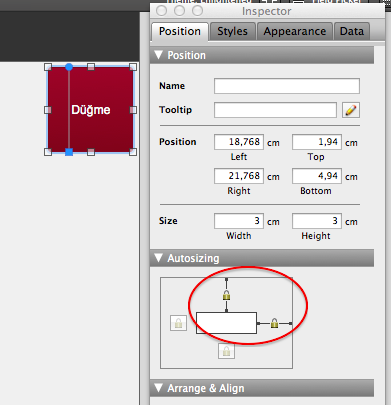Enable the left anchor lock in Autosizing
Screen dimensions: 391x405
pos(178,323)
